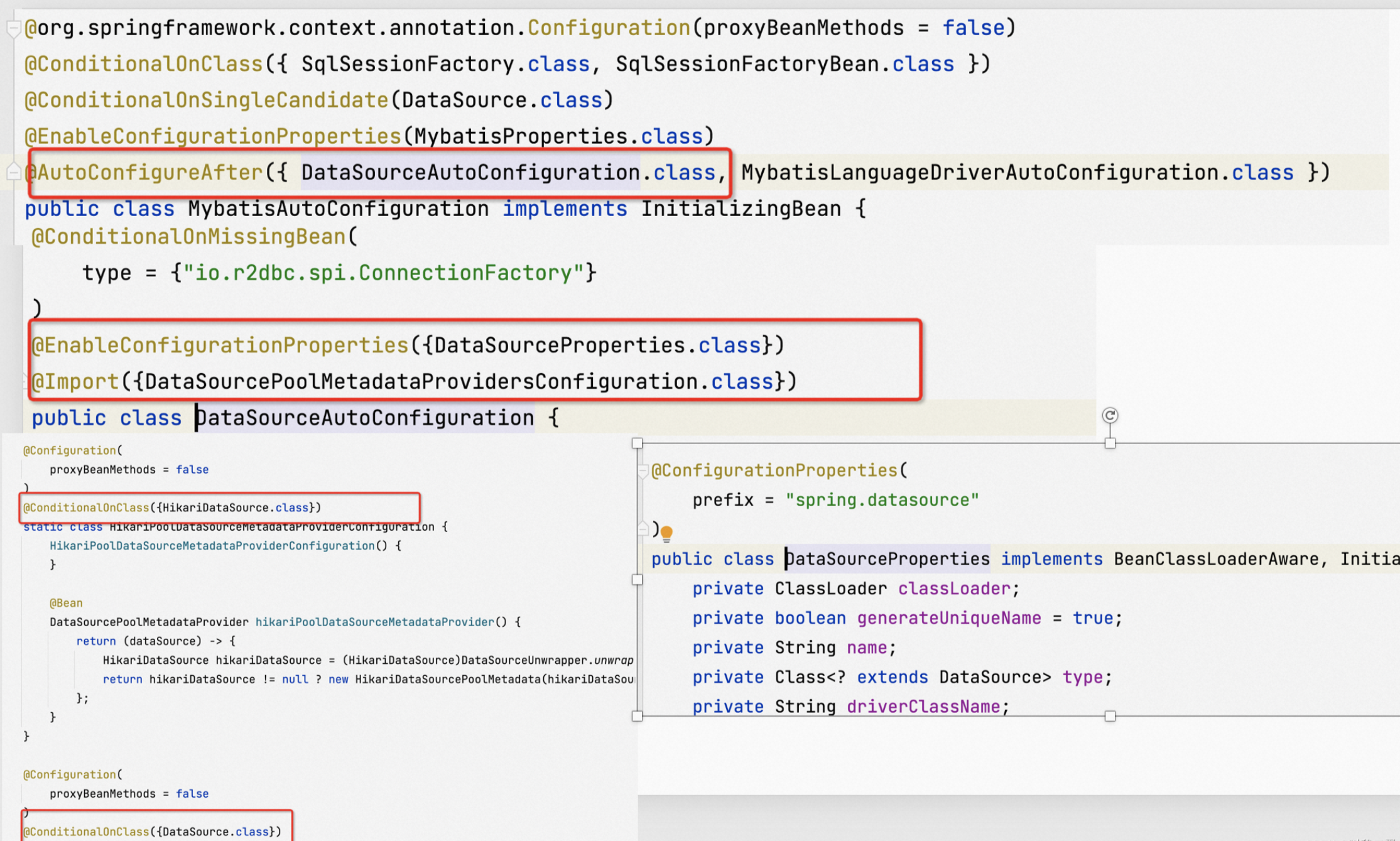Click the yellow lightbulb intention icon
The width and height of the screenshot is (1400, 841).
pos(666,534)
